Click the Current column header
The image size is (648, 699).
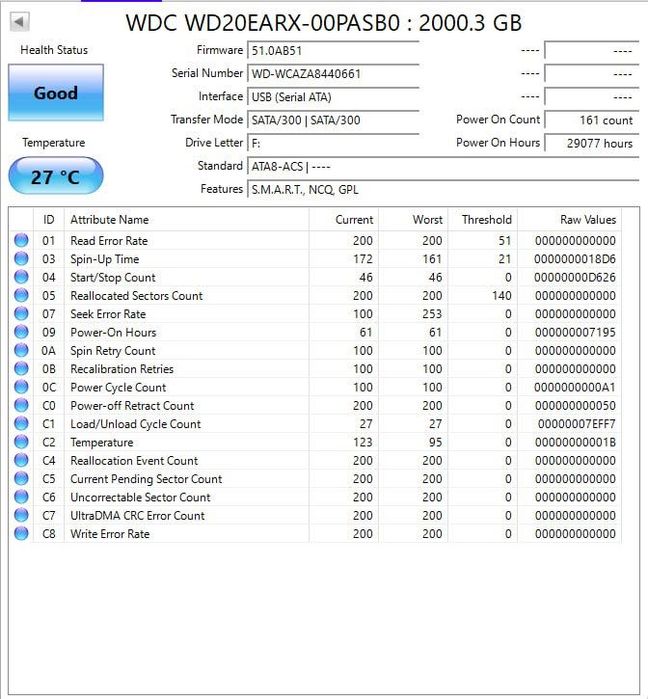(344, 219)
